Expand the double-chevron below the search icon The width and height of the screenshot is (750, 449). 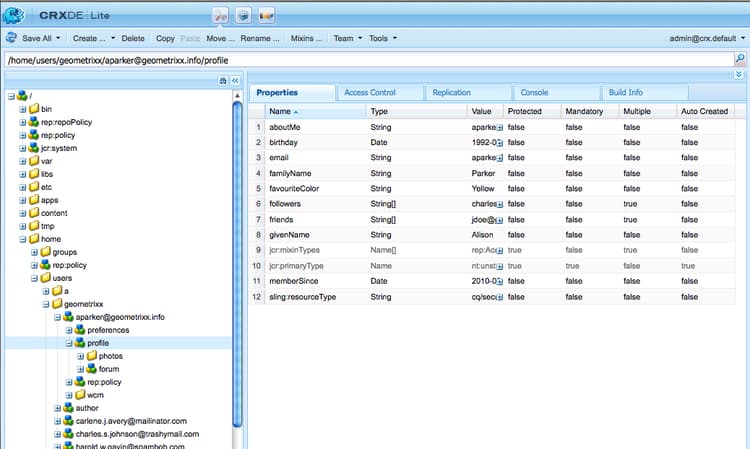[739, 74]
